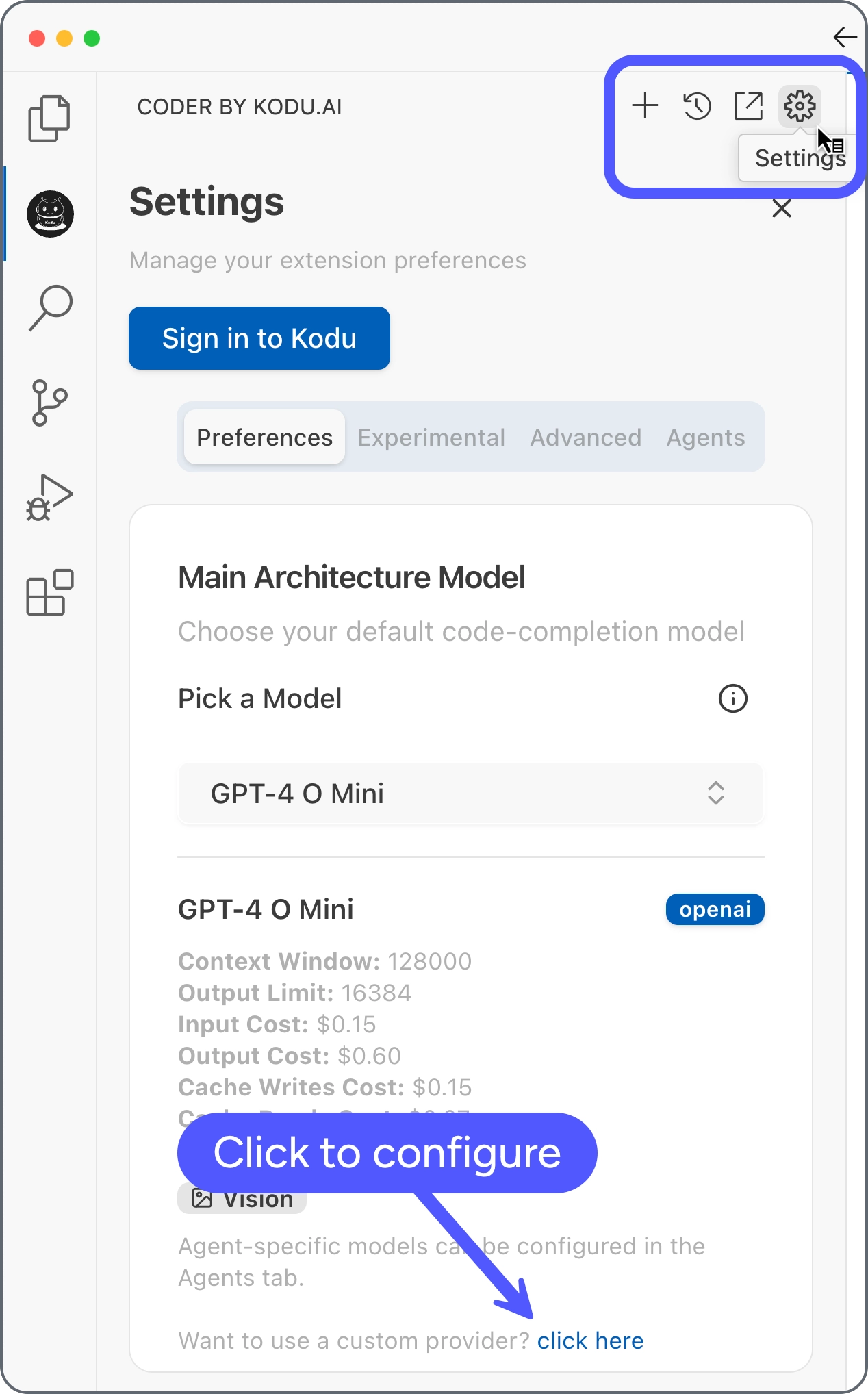Click the "Manage your extension preferences" subtitle
Screen dimensions: 868x1394
tap(328, 260)
